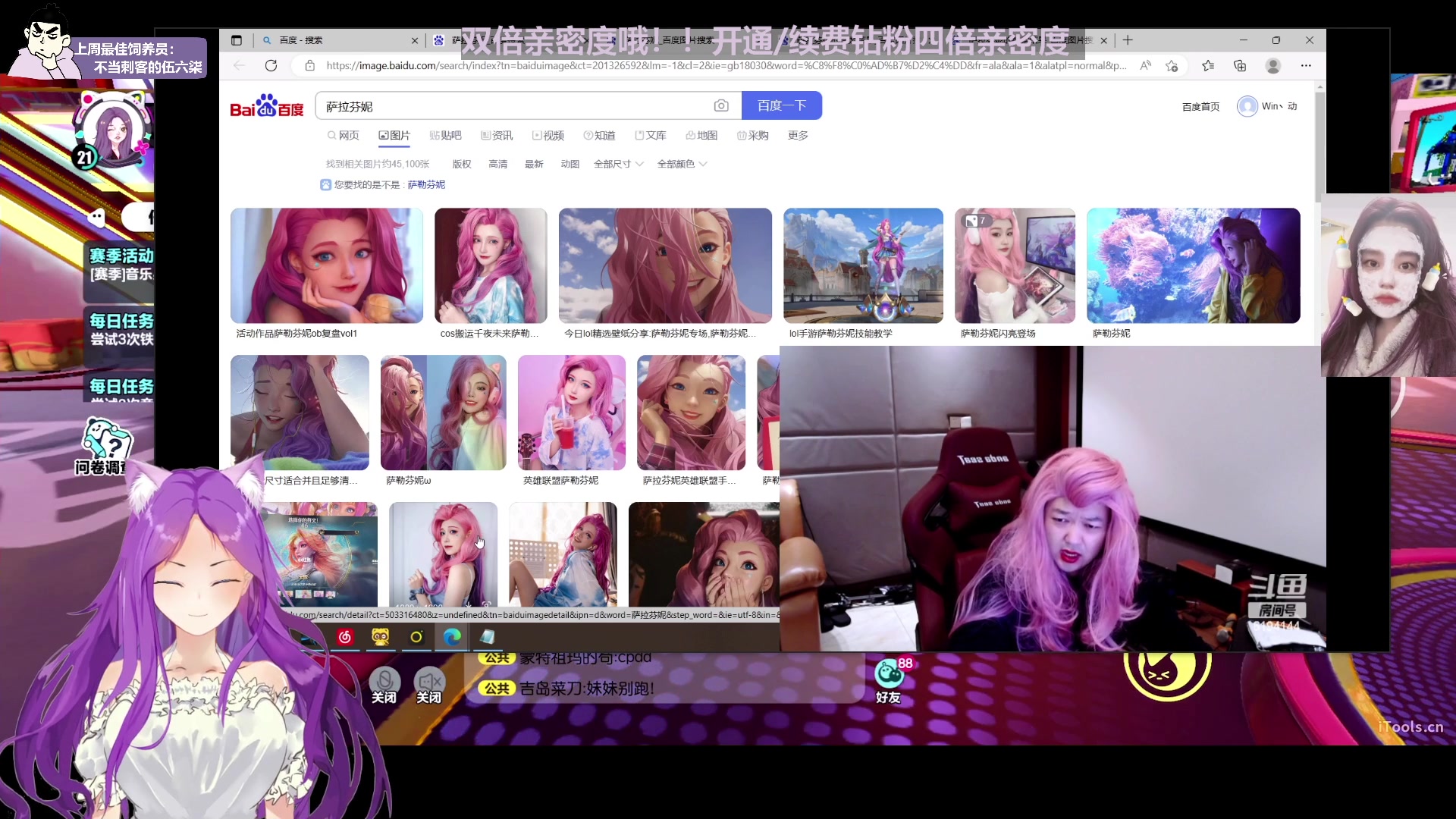Open the Collections icon in Edge toolbar
Viewport: 1456px width, 819px height.
click(x=1241, y=66)
